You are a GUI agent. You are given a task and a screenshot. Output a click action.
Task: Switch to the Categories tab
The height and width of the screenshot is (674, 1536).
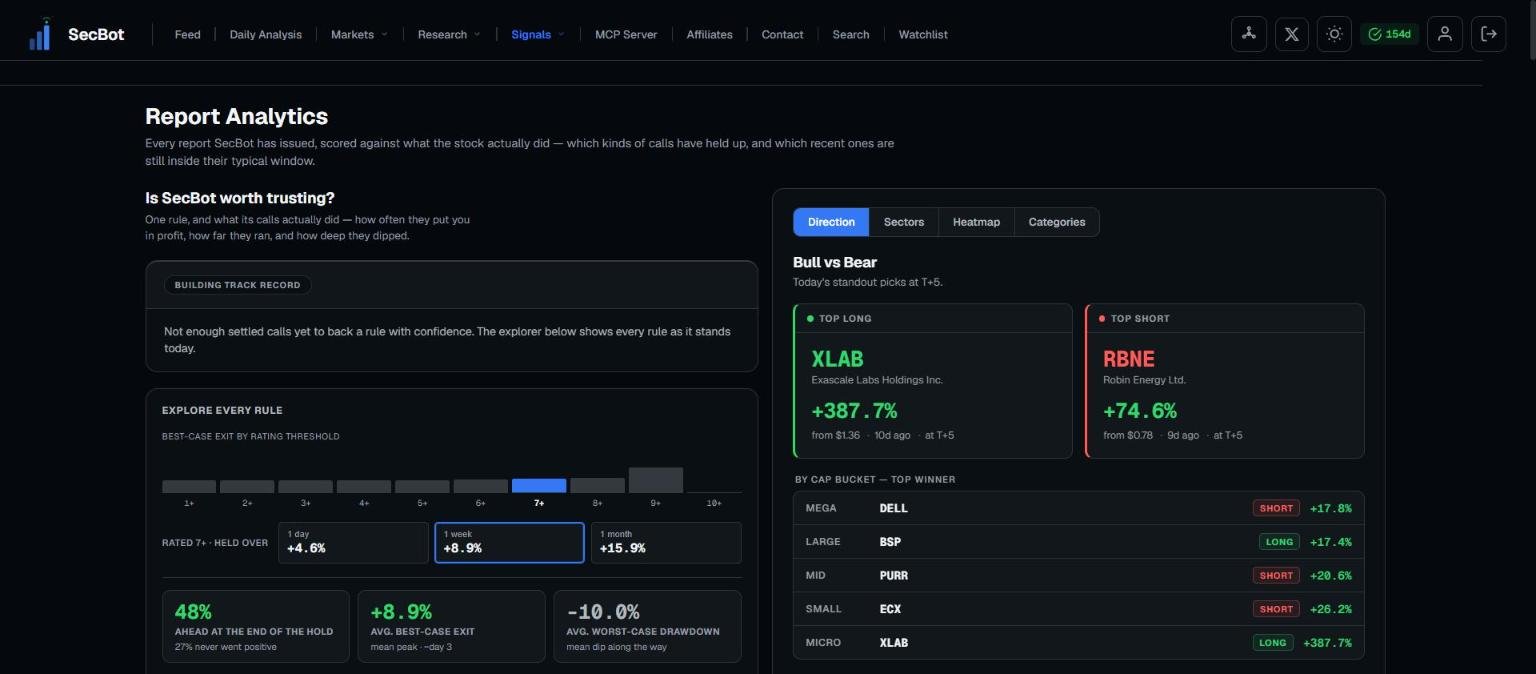point(1057,222)
